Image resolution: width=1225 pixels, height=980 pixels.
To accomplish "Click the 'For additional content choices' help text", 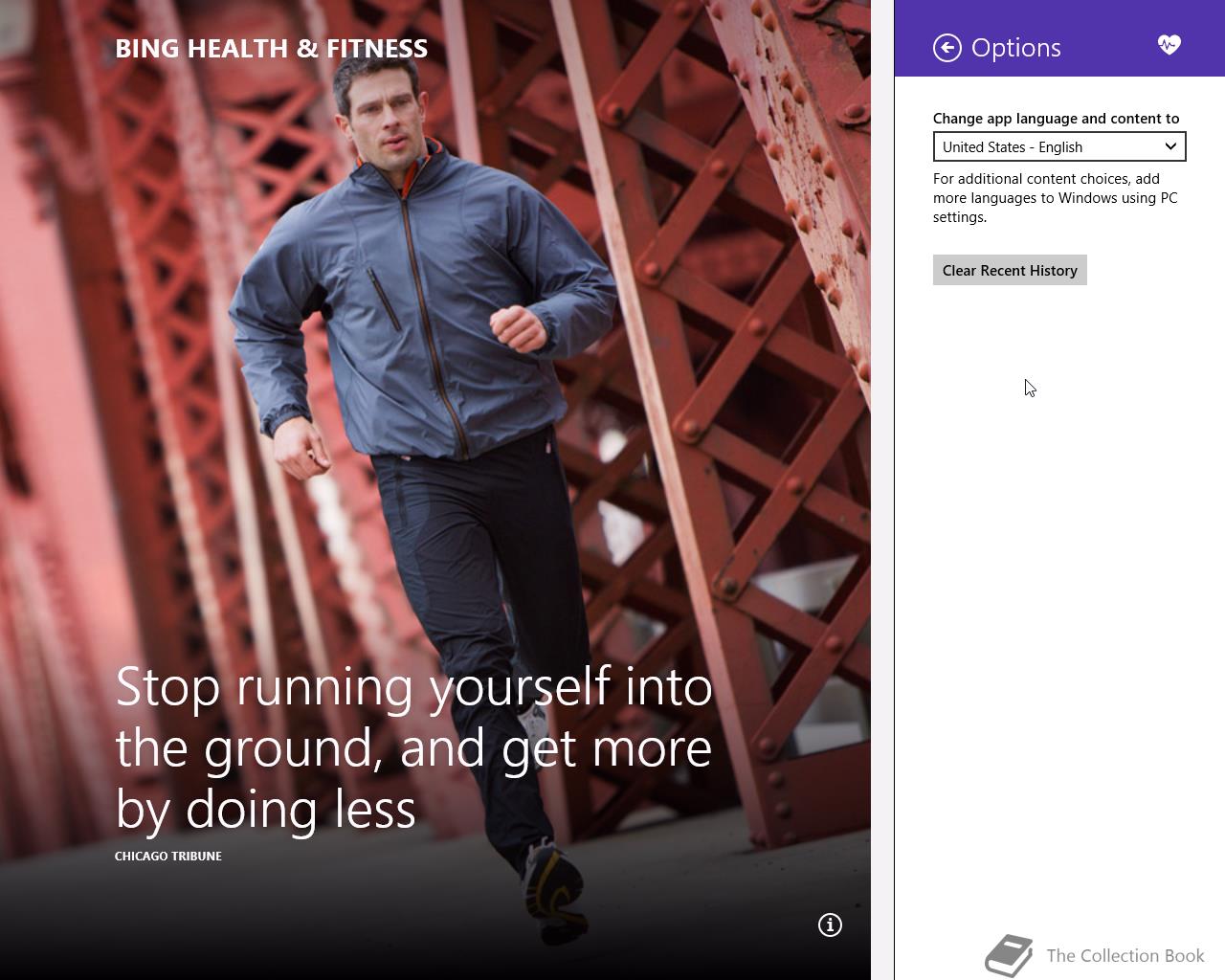I will 1056,198.
